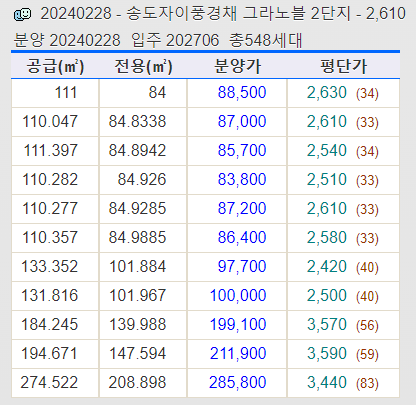The height and width of the screenshot is (405, 416).
Task: Click unit price 2,580 (33)
Action: click(343, 238)
